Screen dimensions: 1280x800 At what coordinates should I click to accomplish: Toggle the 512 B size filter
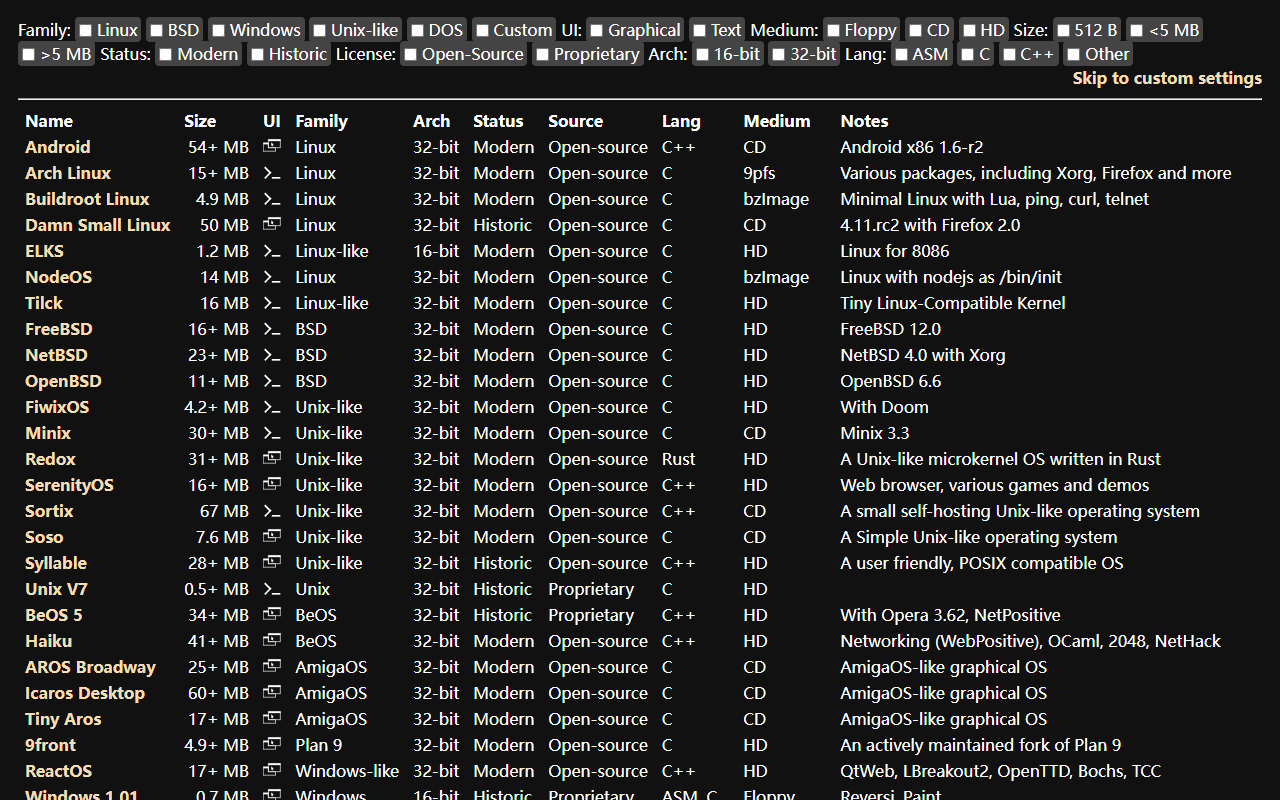pos(1064,31)
